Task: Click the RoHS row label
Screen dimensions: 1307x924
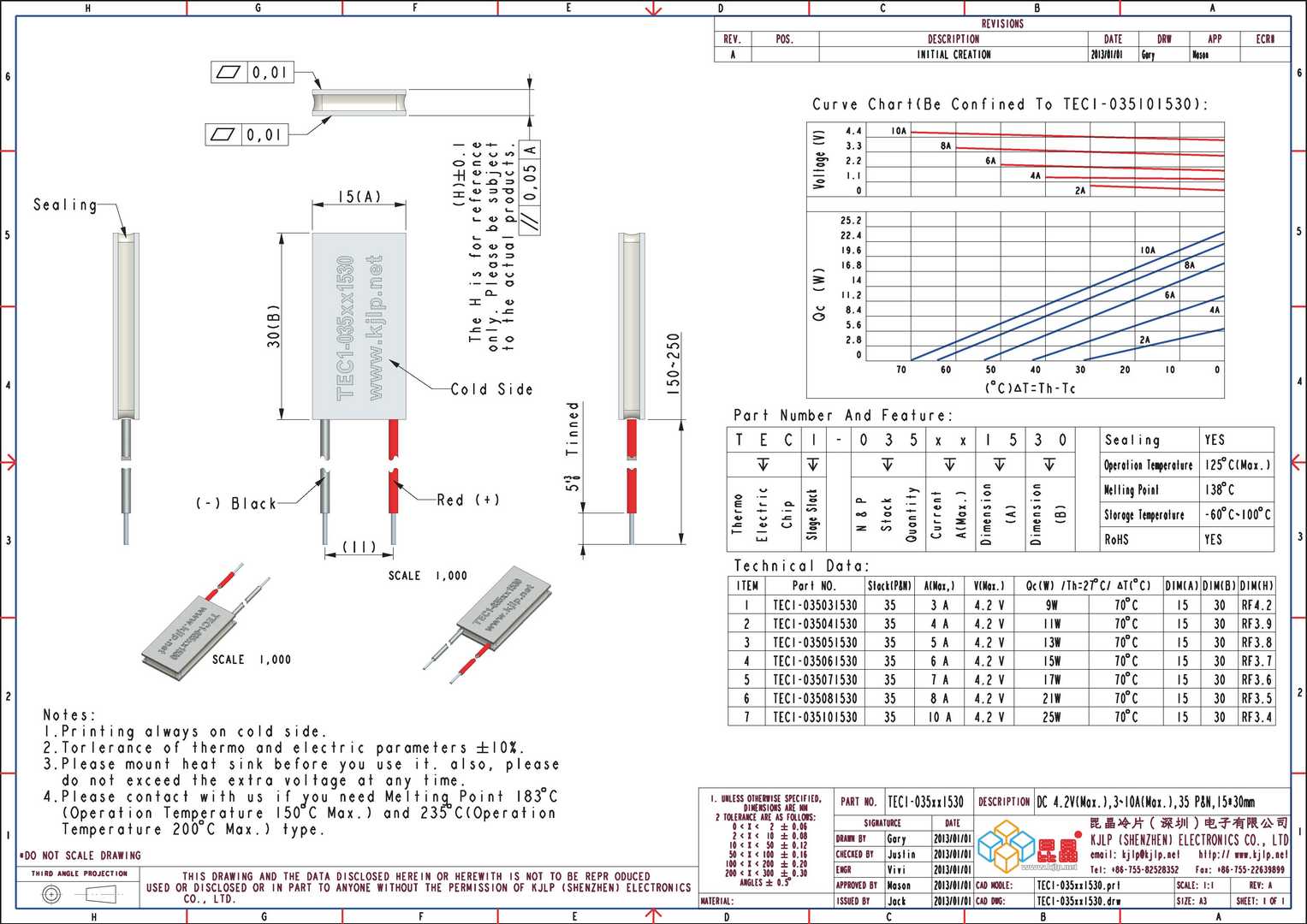Action: [x=1117, y=540]
